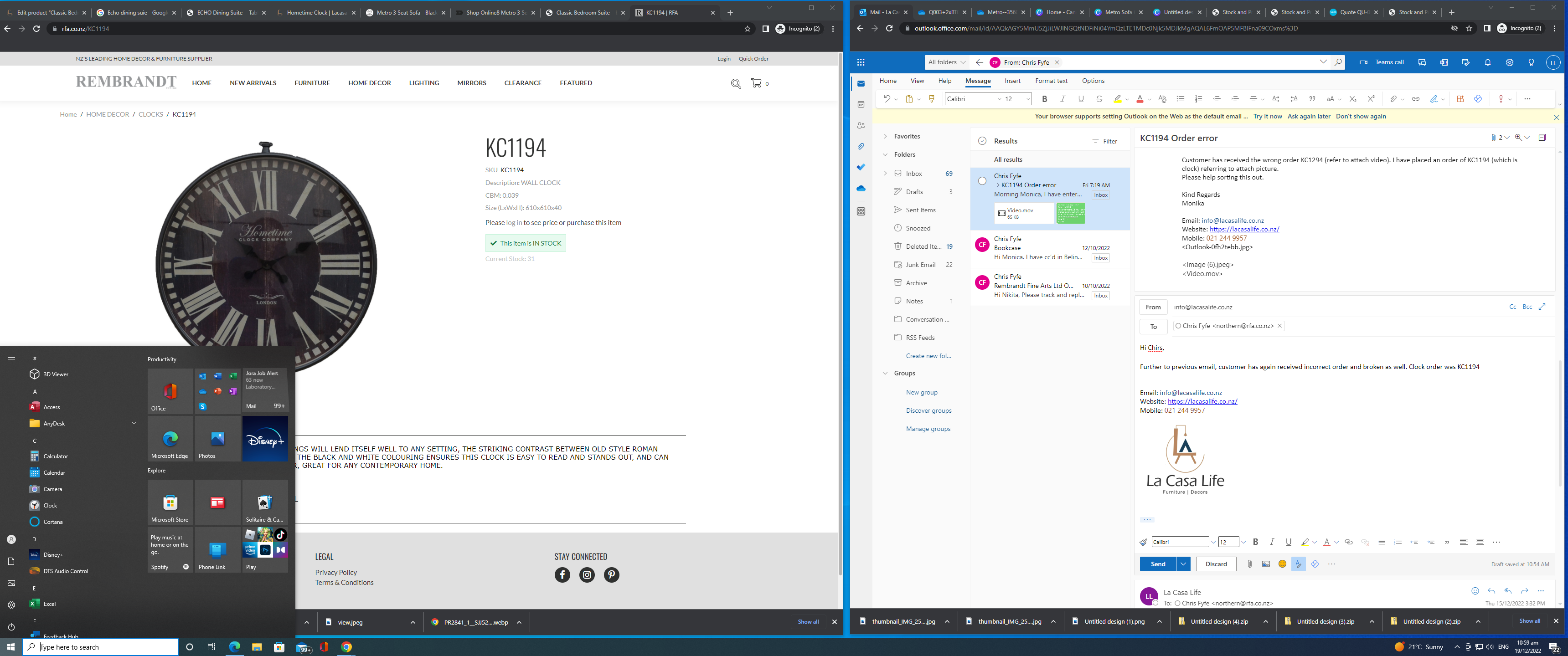
Task: Click the Try it now link
Action: pos(1267,116)
